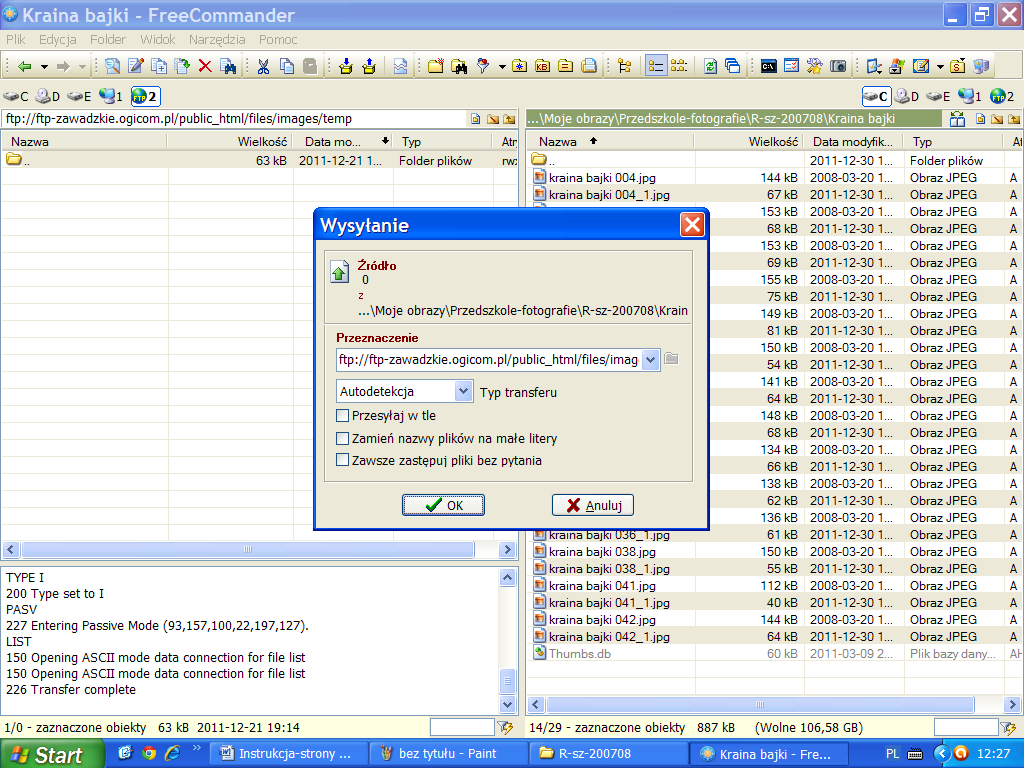This screenshot has height=768, width=1024.
Task: Open the filter dropdown arrow in toolbar
Action: pyautogui.click(x=502, y=67)
